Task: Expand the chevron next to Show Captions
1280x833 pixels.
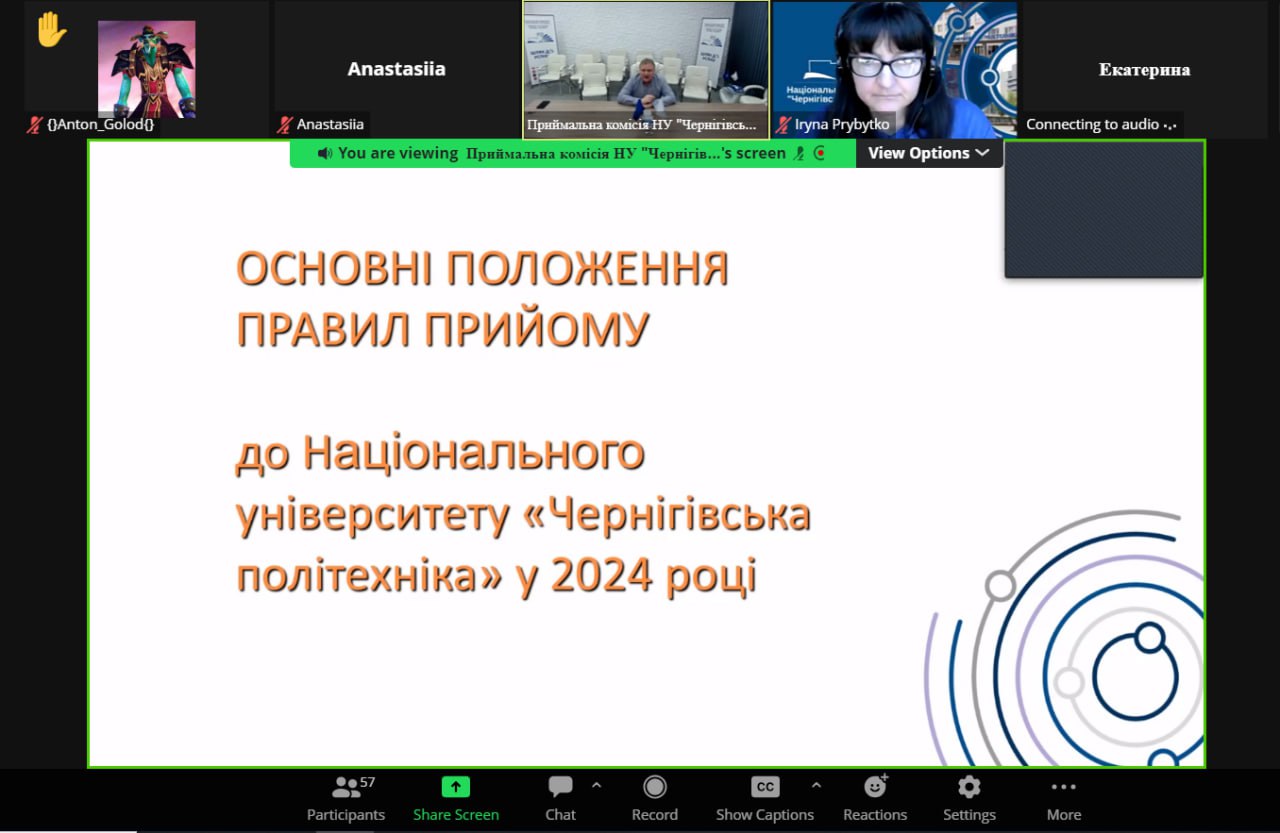Action: click(x=816, y=785)
